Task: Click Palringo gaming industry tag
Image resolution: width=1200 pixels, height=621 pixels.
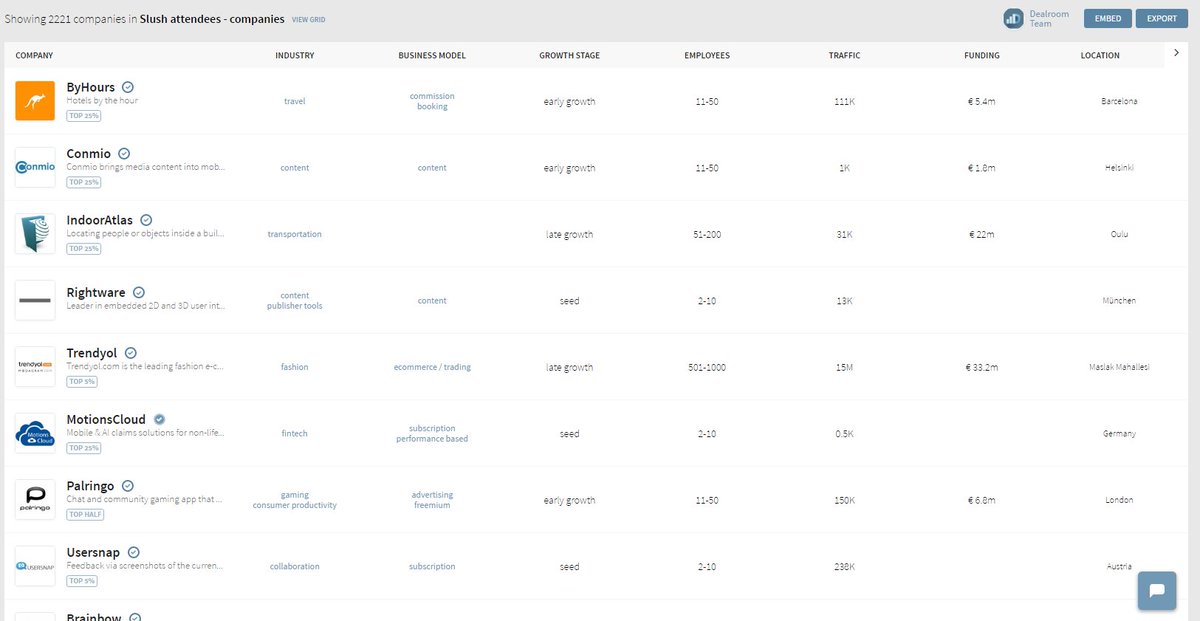Action: [x=295, y=495]
